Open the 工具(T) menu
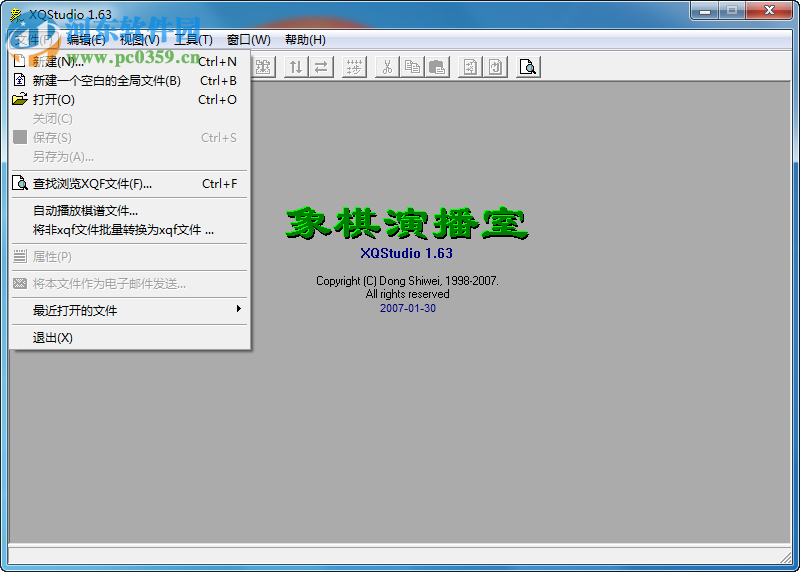Viewport: 800px width, 572px height. (x=193, y=40)
